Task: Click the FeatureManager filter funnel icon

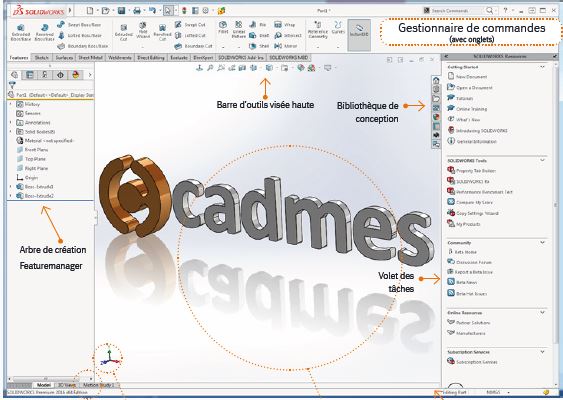Action: tap(12, 85)
